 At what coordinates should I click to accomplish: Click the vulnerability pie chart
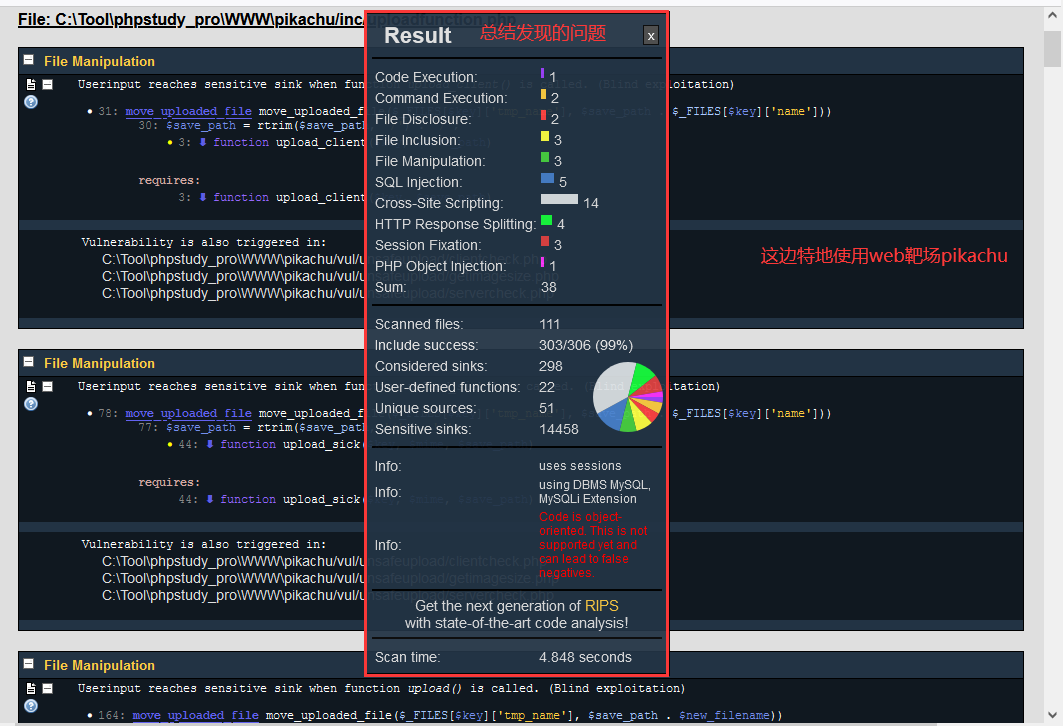point(628,397)
